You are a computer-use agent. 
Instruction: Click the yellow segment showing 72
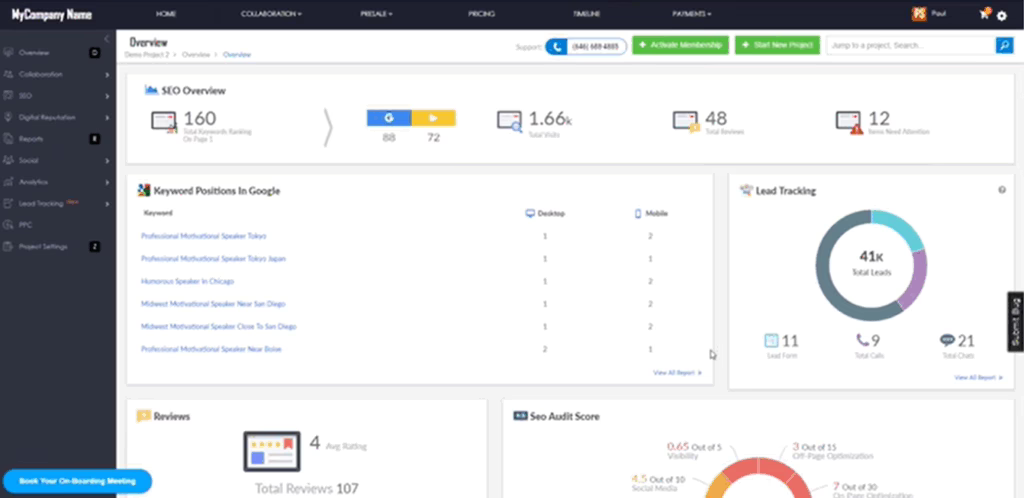point(434,118)
